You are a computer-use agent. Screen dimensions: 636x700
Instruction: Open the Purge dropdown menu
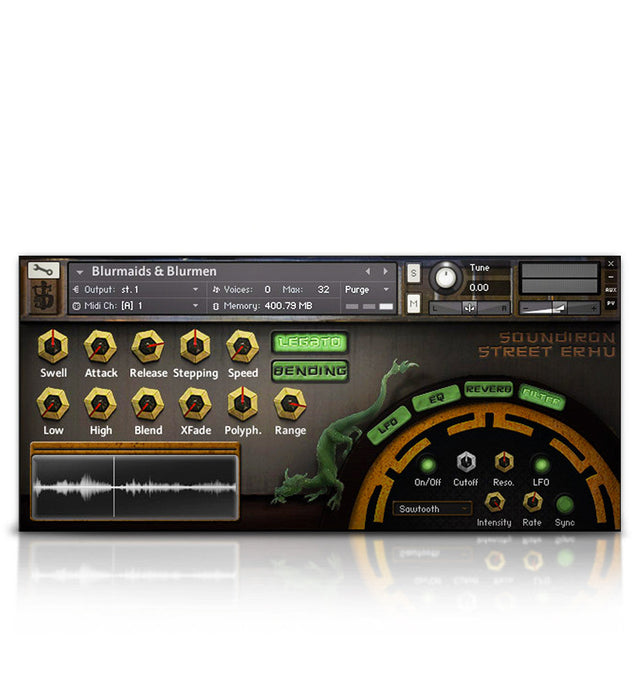pos(366,290)
